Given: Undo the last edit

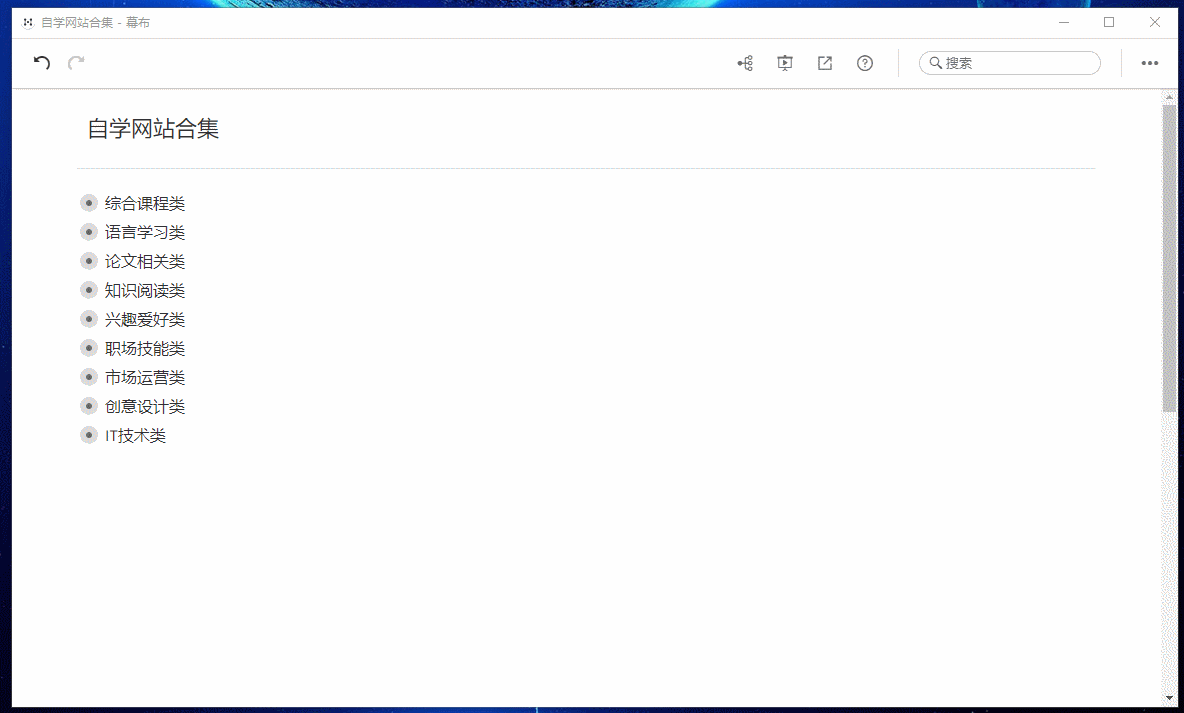Looking at the screenshot, I should point(42,63).
